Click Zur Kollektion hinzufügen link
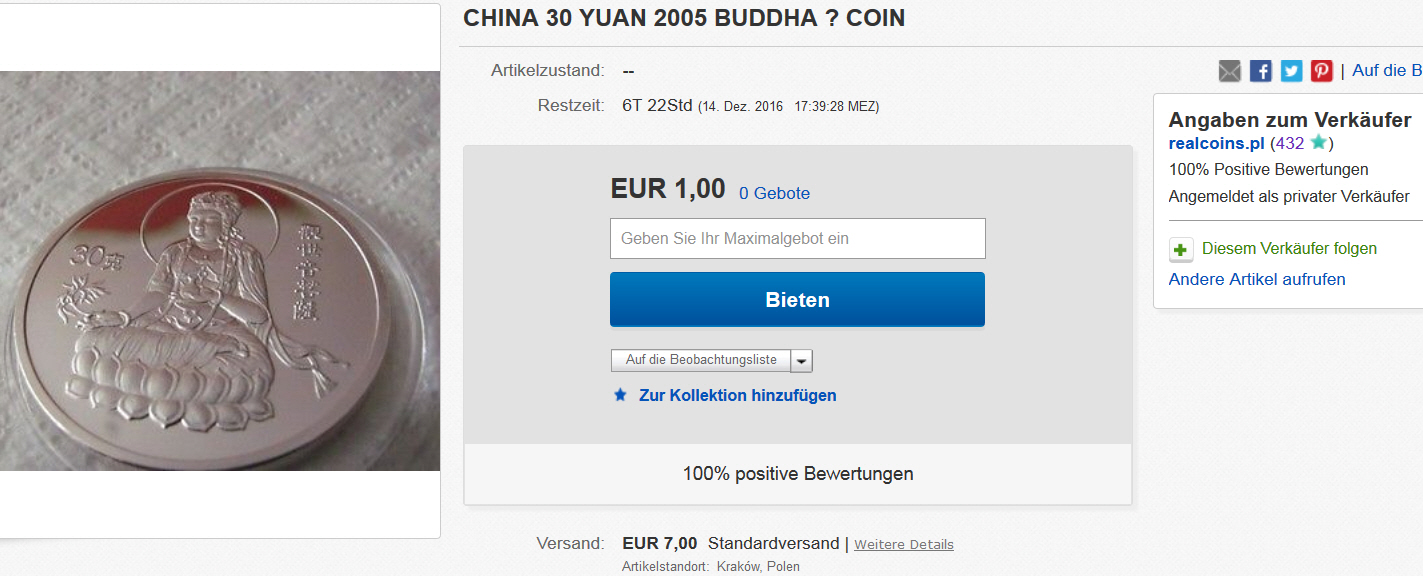 (738, 396)
